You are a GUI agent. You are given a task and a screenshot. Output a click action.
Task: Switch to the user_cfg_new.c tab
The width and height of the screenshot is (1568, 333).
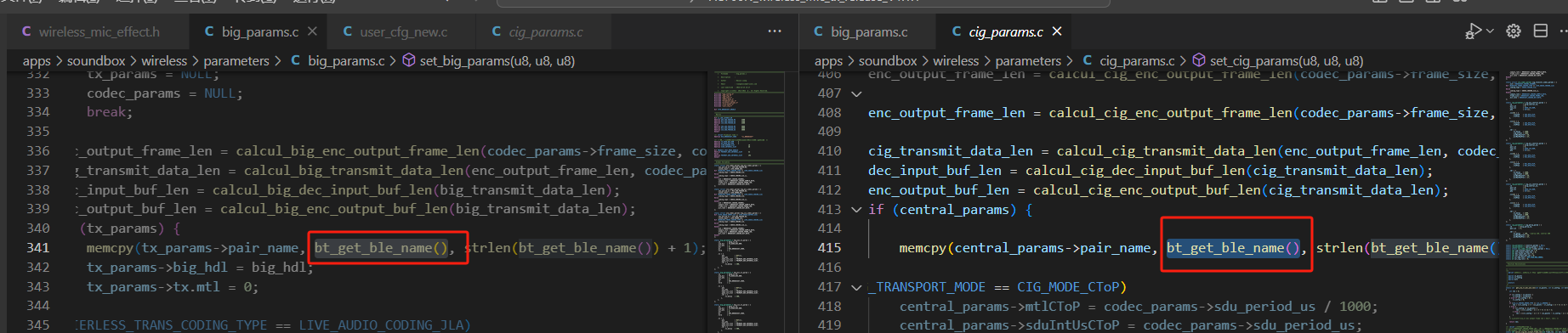coord(395,31)
